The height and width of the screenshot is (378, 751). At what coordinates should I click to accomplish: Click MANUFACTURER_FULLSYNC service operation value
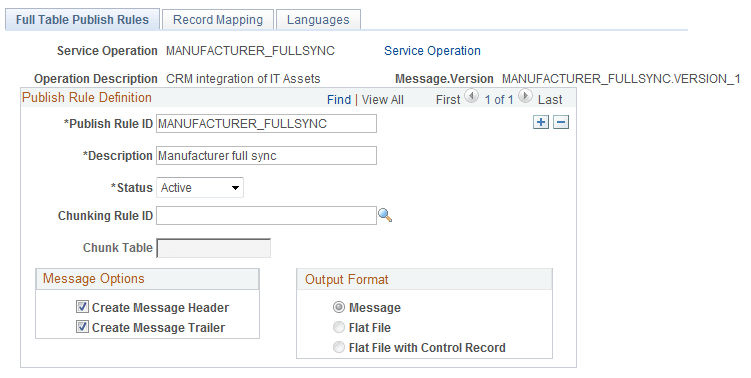pyautogui.click(x=250, y=51)
